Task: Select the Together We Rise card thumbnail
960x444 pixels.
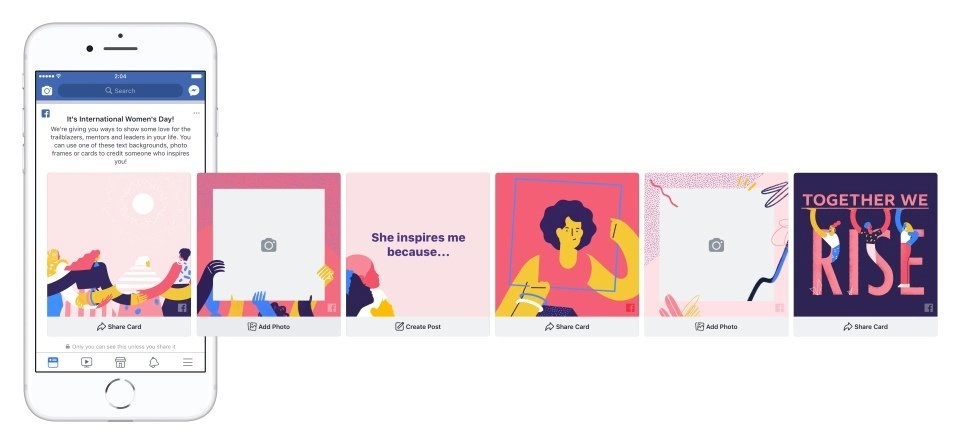Action: 866,245
